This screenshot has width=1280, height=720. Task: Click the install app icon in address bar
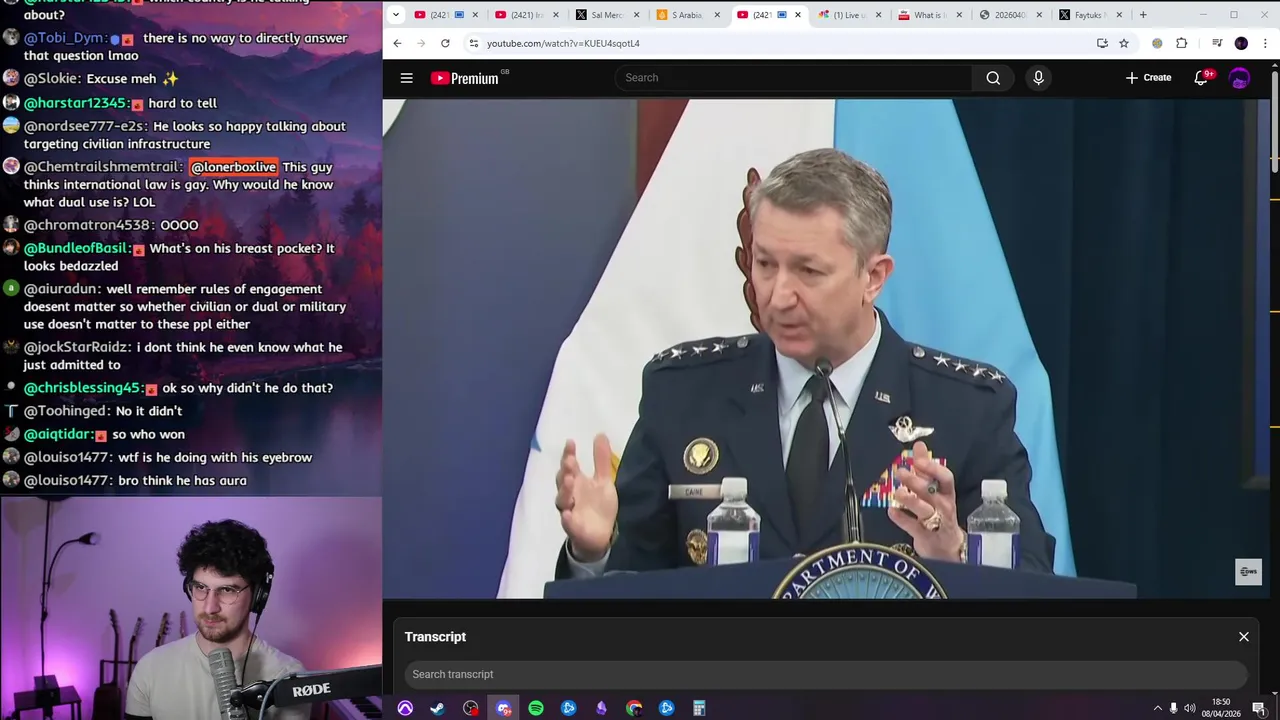click(1102, 43)
